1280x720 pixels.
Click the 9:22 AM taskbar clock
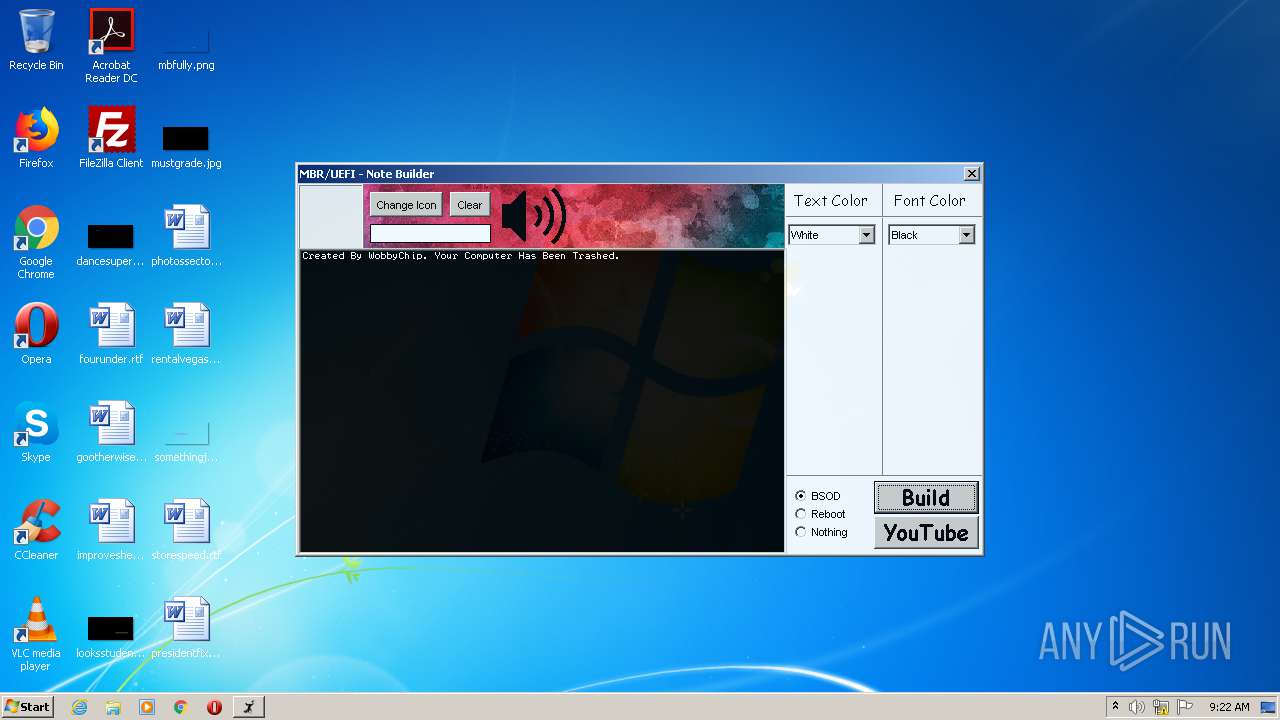tap(1229, 707)
